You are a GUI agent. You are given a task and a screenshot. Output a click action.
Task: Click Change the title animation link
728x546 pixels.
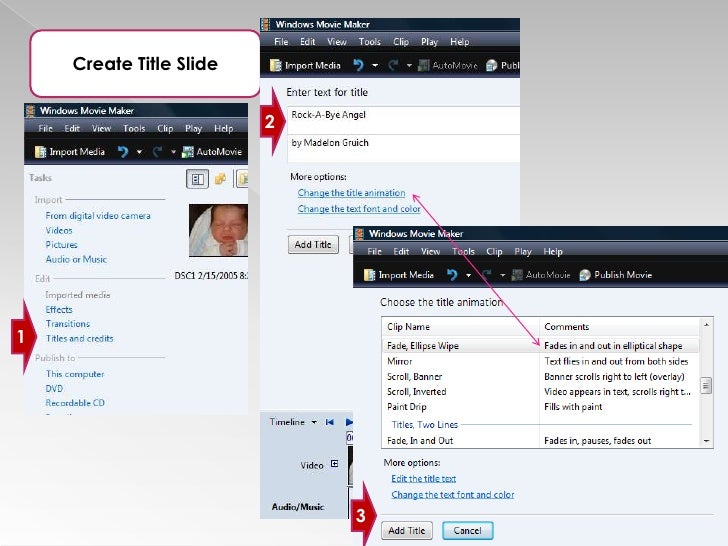351,193
